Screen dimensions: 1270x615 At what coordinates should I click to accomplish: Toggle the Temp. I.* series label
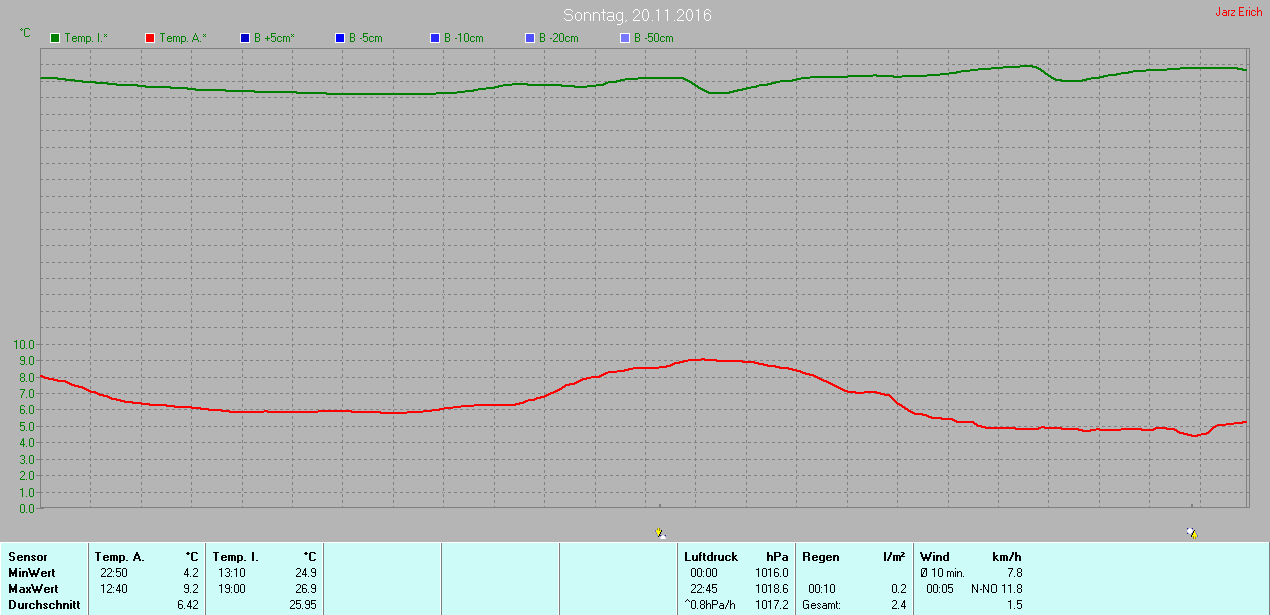click(86, 38)
